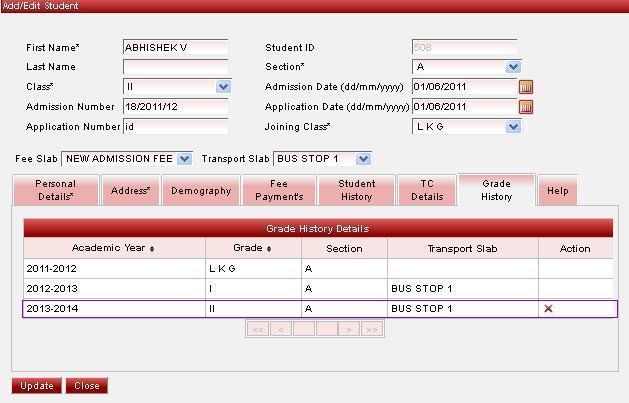This screenshot has height=403, width=629.
Task: Expand the Class dropdown
Action: click(223, 87)
